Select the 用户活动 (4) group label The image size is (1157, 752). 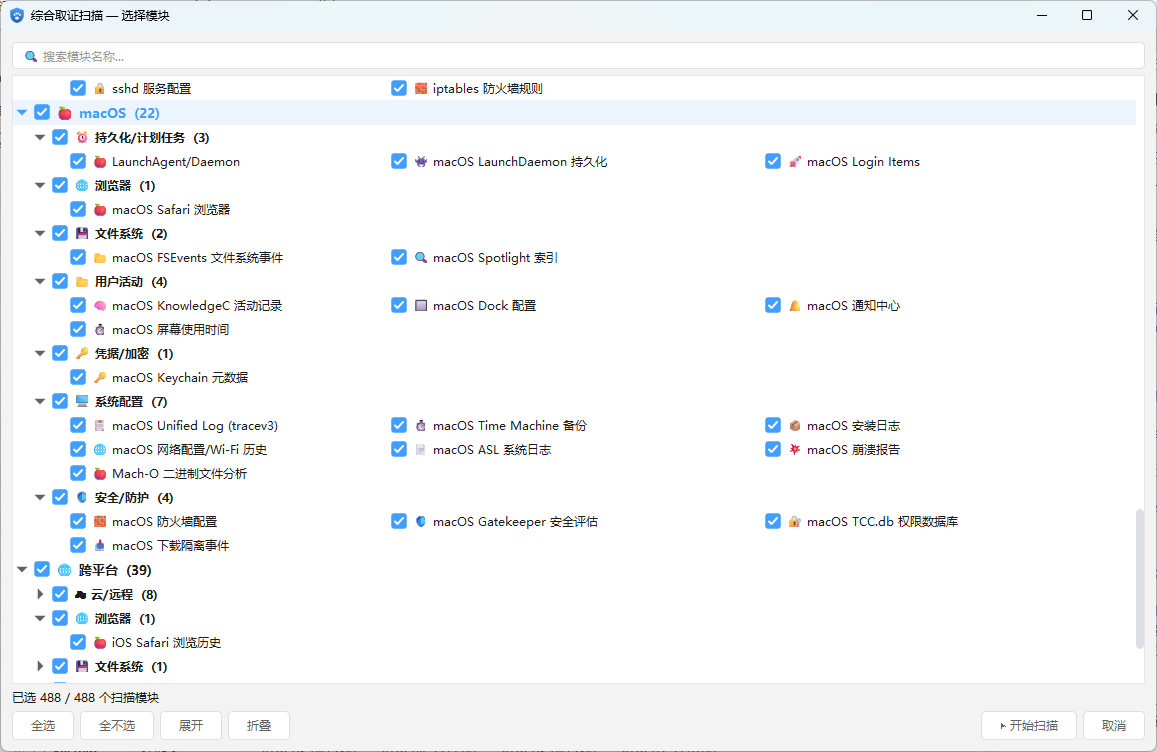tap(131, 282)
